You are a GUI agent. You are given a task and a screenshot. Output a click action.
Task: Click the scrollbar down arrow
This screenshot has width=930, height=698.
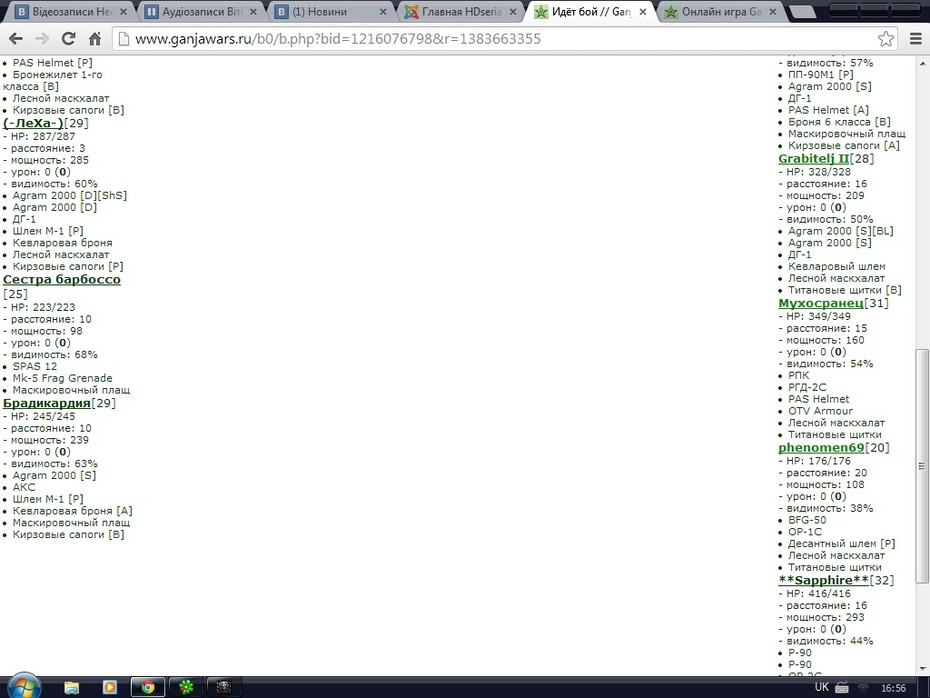922,669
